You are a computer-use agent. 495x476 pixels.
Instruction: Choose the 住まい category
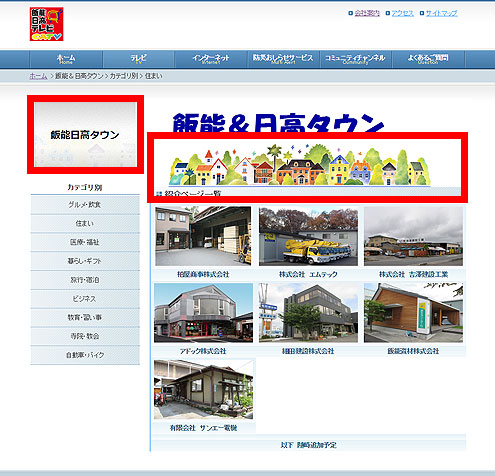[x=85, y=223]
